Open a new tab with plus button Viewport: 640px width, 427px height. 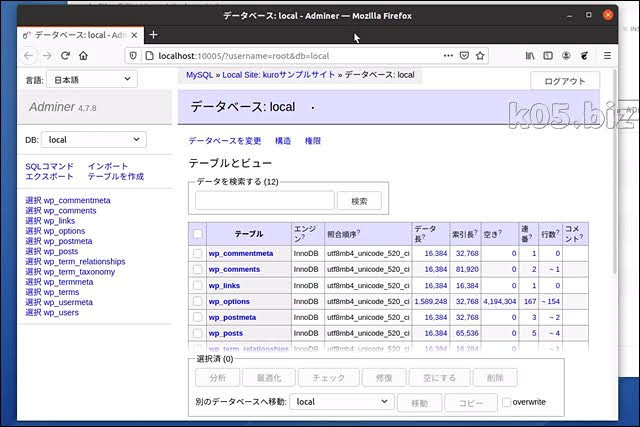point(153,35)
